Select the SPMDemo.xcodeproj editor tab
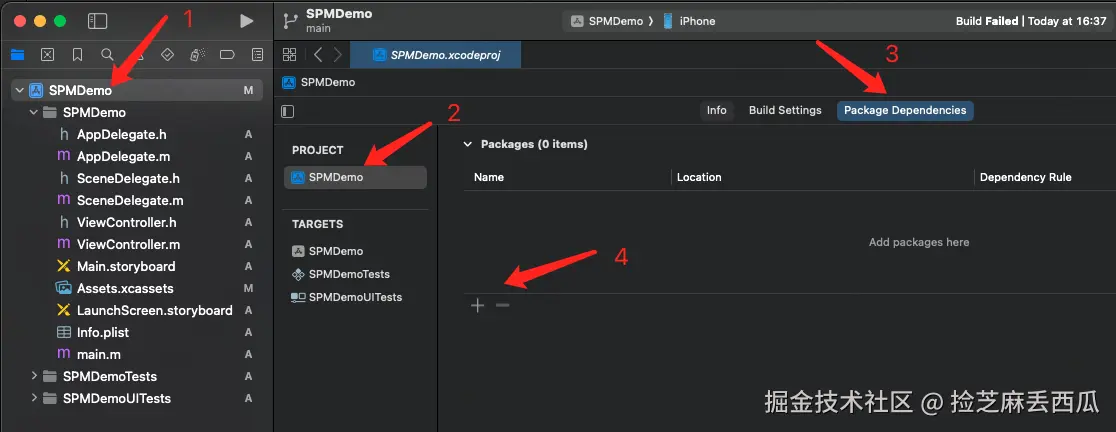The width and height of the screenshot is (1116, 432). (x=436, y=55)
